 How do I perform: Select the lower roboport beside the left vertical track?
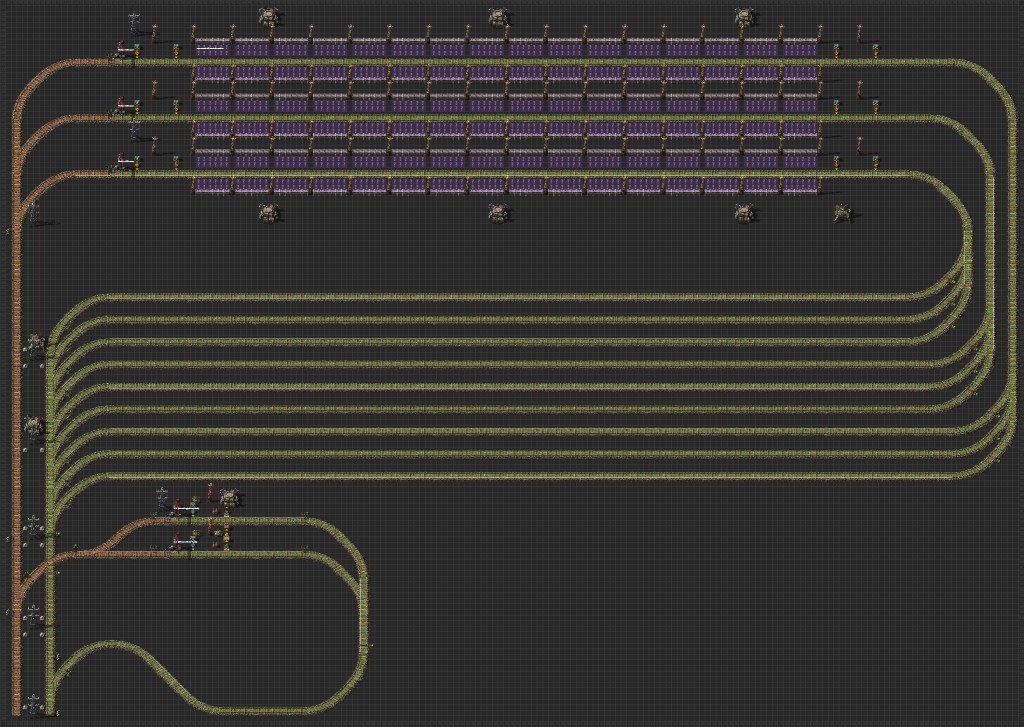[35, 427]
